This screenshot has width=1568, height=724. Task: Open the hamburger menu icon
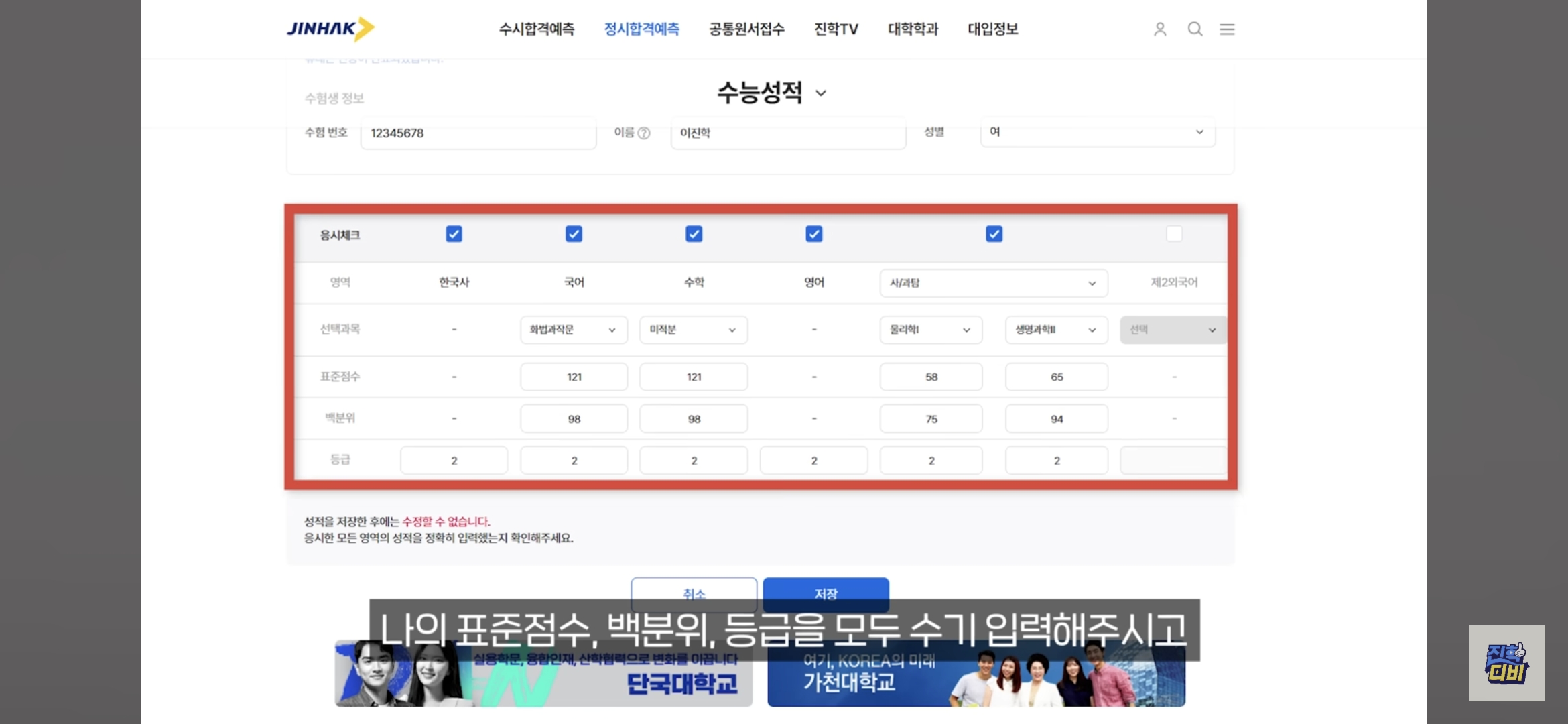pos(1227,29)
